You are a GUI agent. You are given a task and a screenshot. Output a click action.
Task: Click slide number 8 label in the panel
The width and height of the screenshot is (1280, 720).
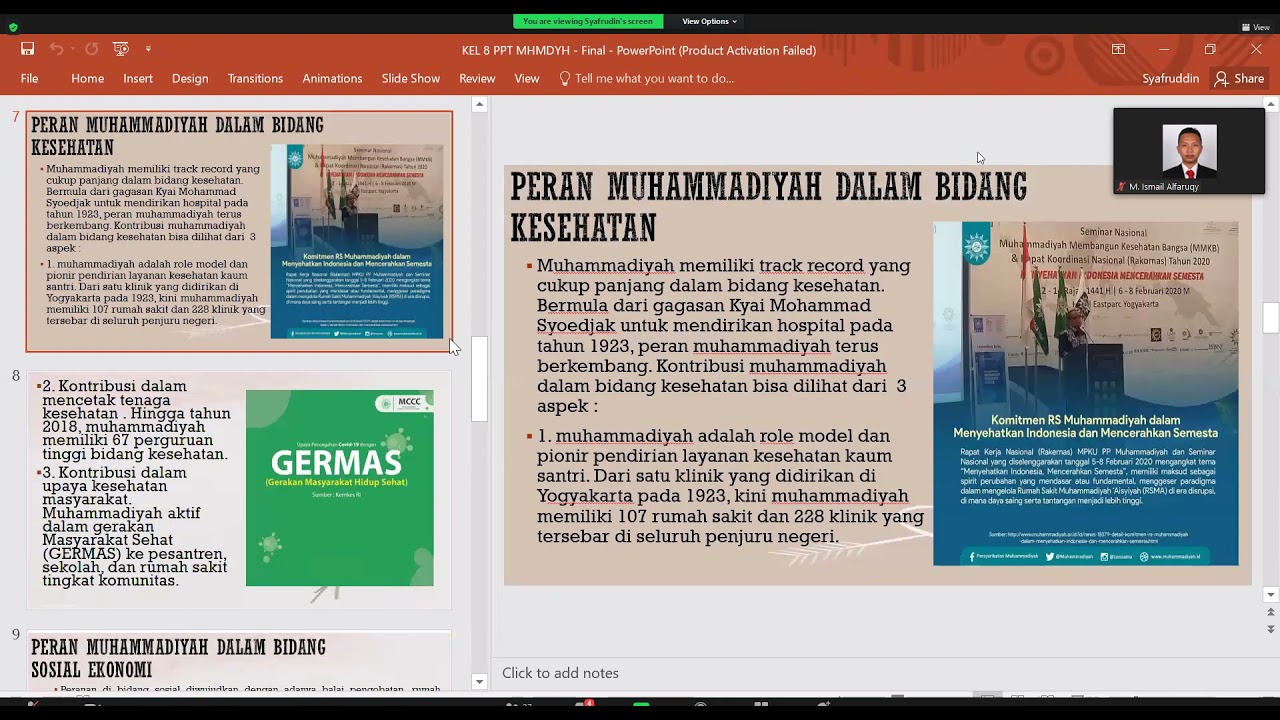point(16,376)
